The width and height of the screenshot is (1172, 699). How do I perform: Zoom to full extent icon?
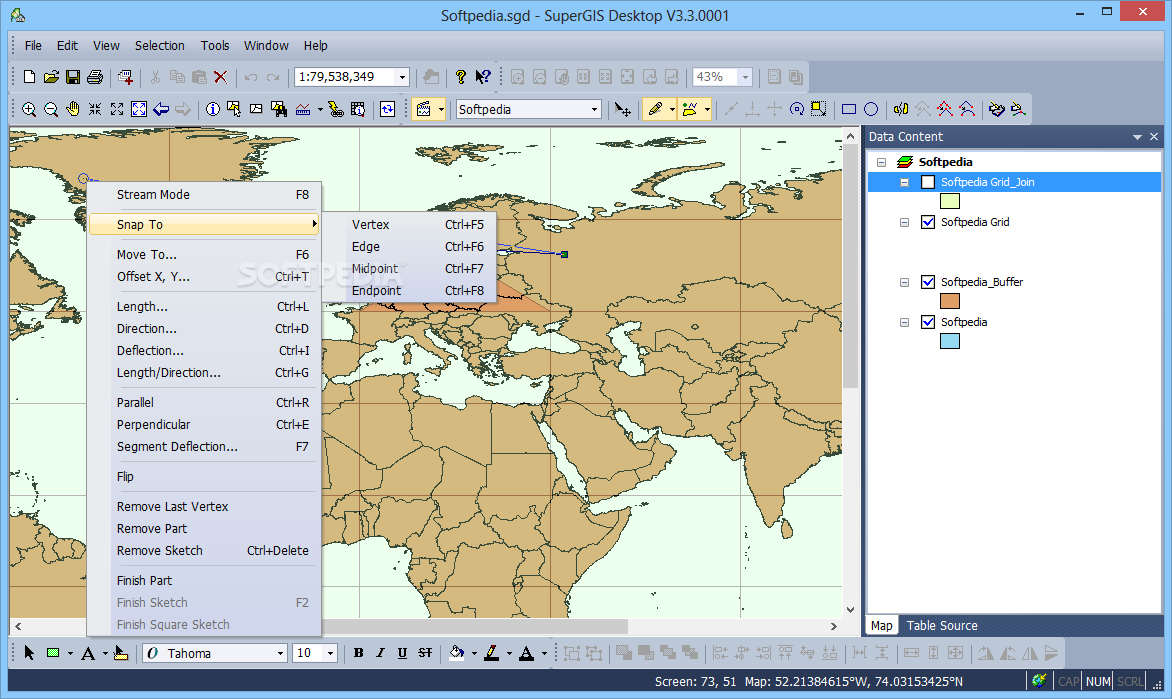point(139,109)
